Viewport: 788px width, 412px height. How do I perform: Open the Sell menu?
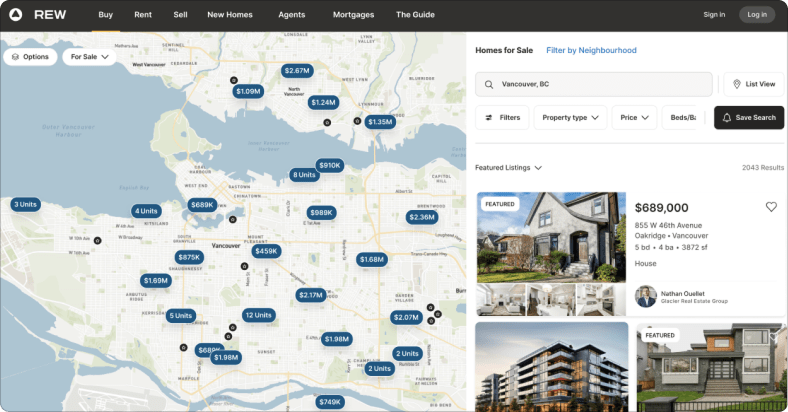point(180,15)
